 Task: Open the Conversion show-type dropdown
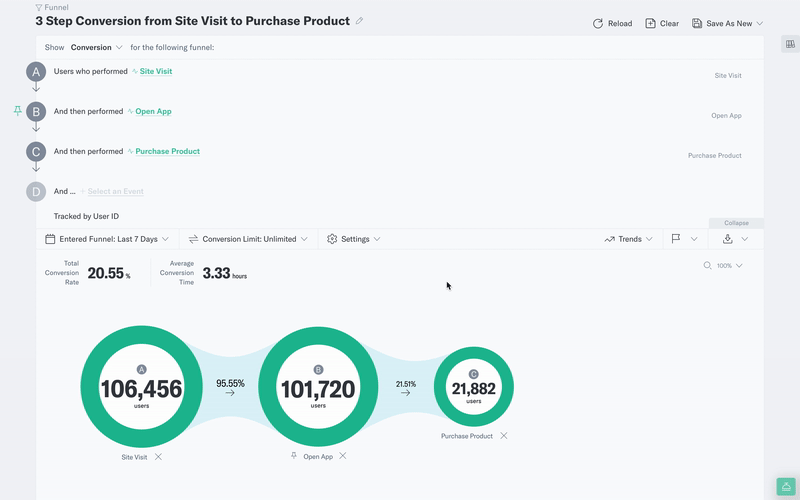(96, 47)
